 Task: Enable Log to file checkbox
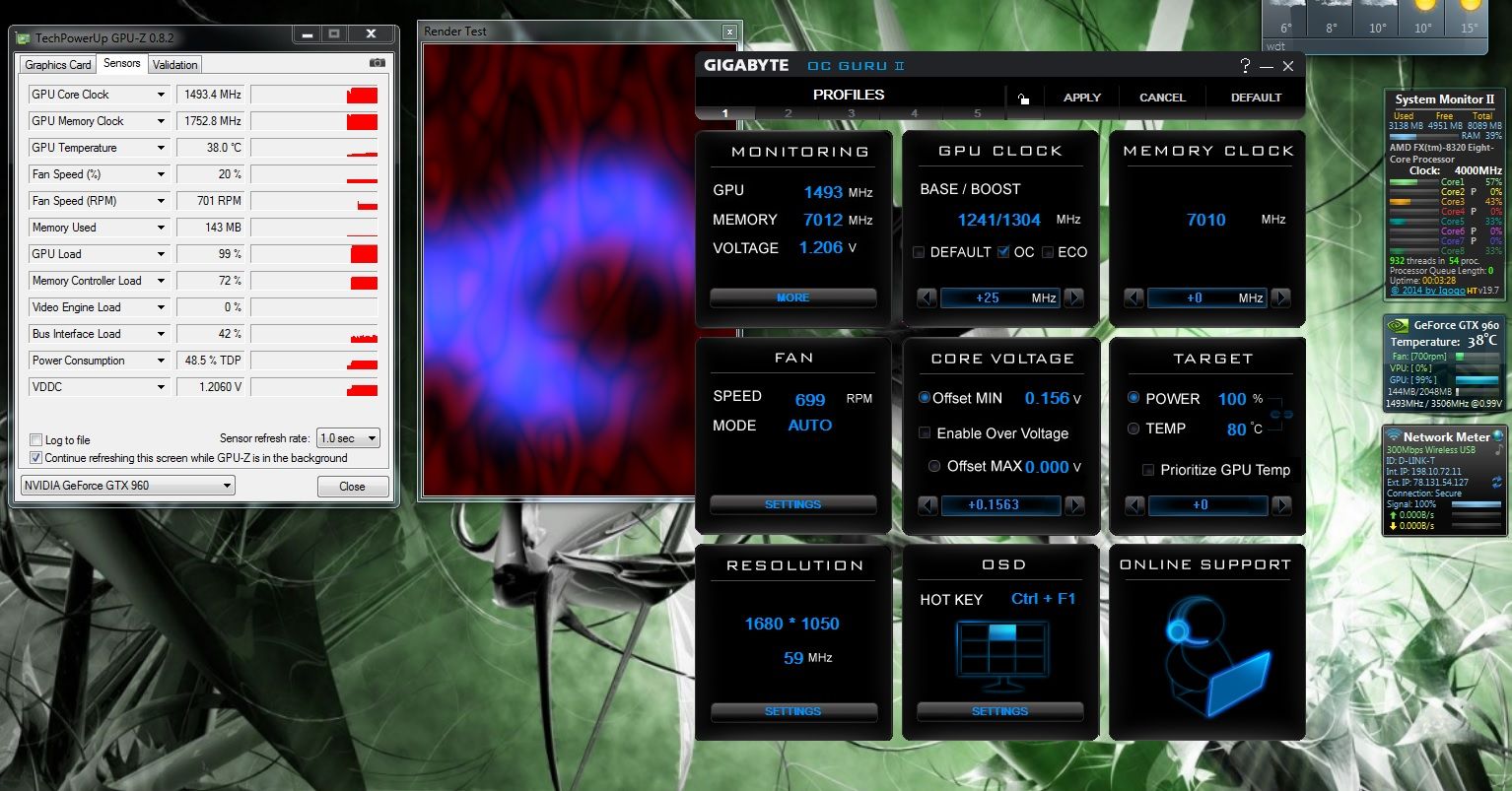pyautogui.click(x=36, y=440)
